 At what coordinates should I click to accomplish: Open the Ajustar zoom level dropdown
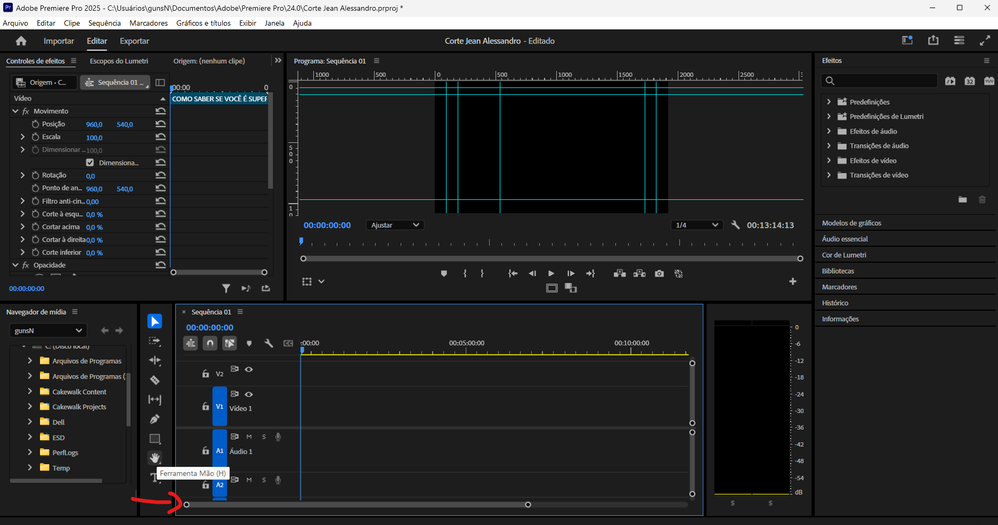coord(395,225)
